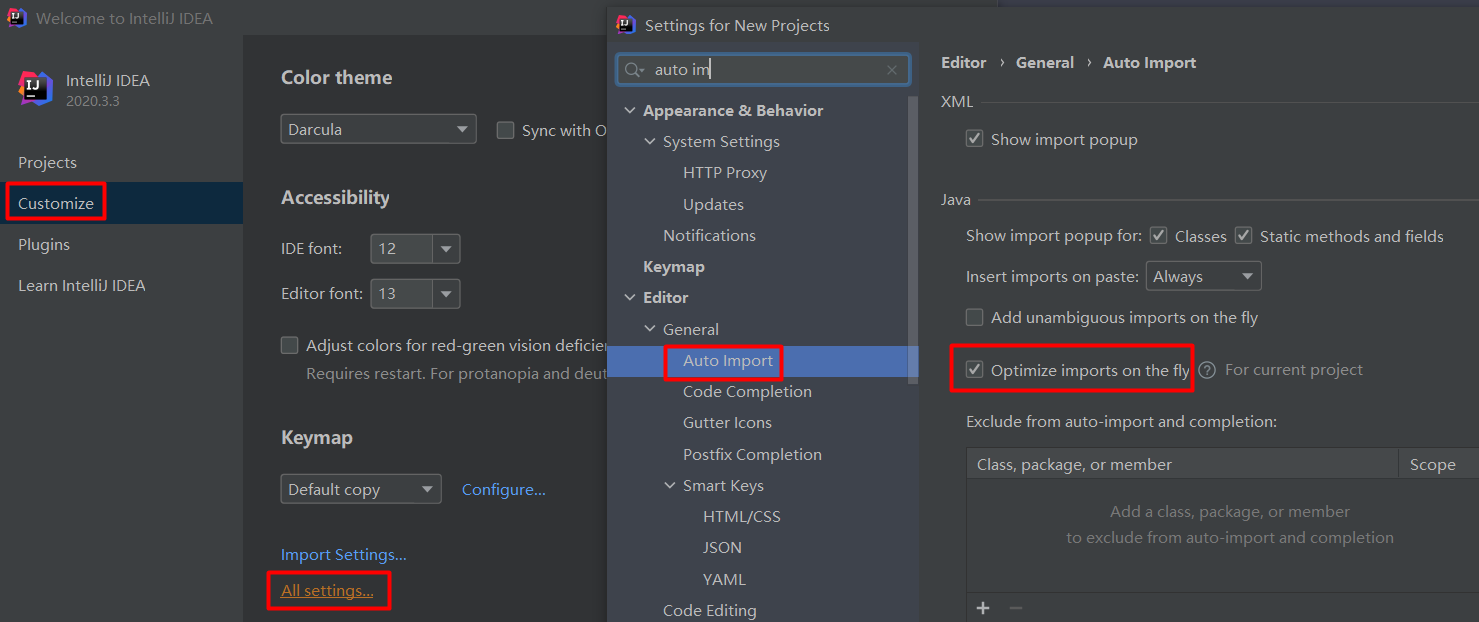Open Keymap settings page
This screenshot has width=1479, height=622.
[674, 266]
